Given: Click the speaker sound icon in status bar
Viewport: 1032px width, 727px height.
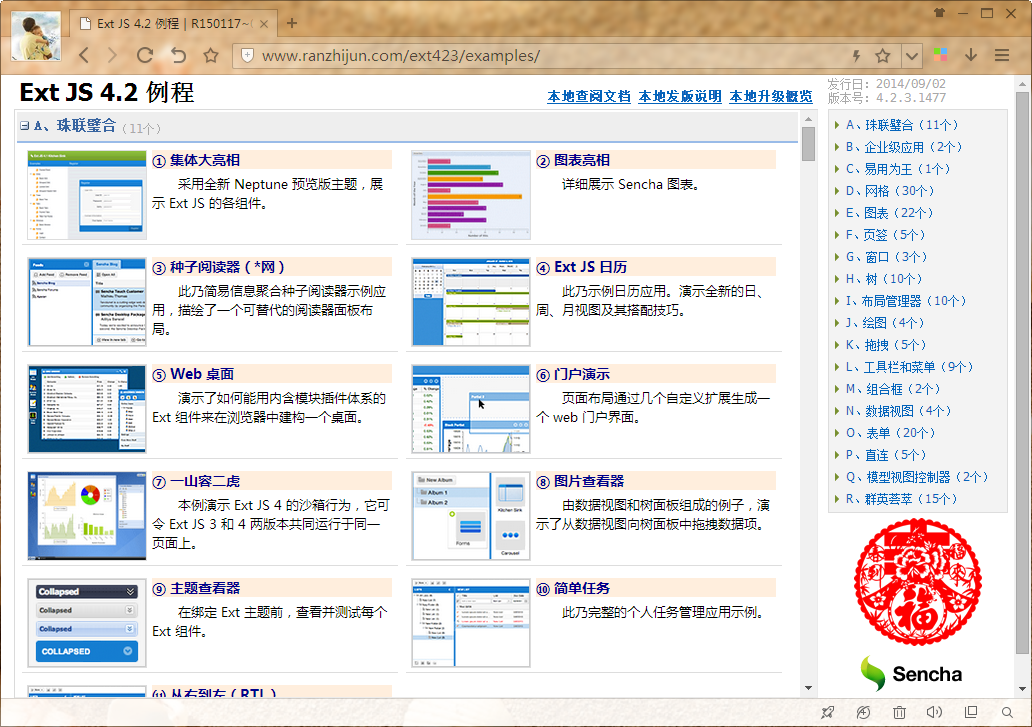Looking at the screenshot, I should point(935,712).
